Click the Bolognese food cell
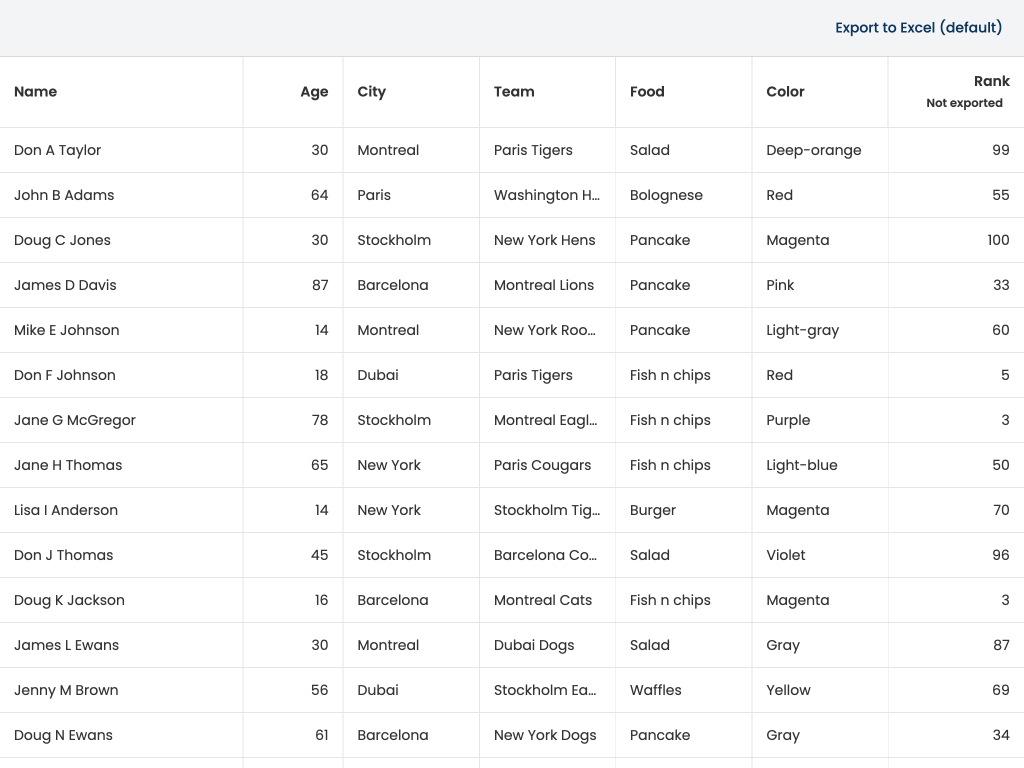 point(666,195)
